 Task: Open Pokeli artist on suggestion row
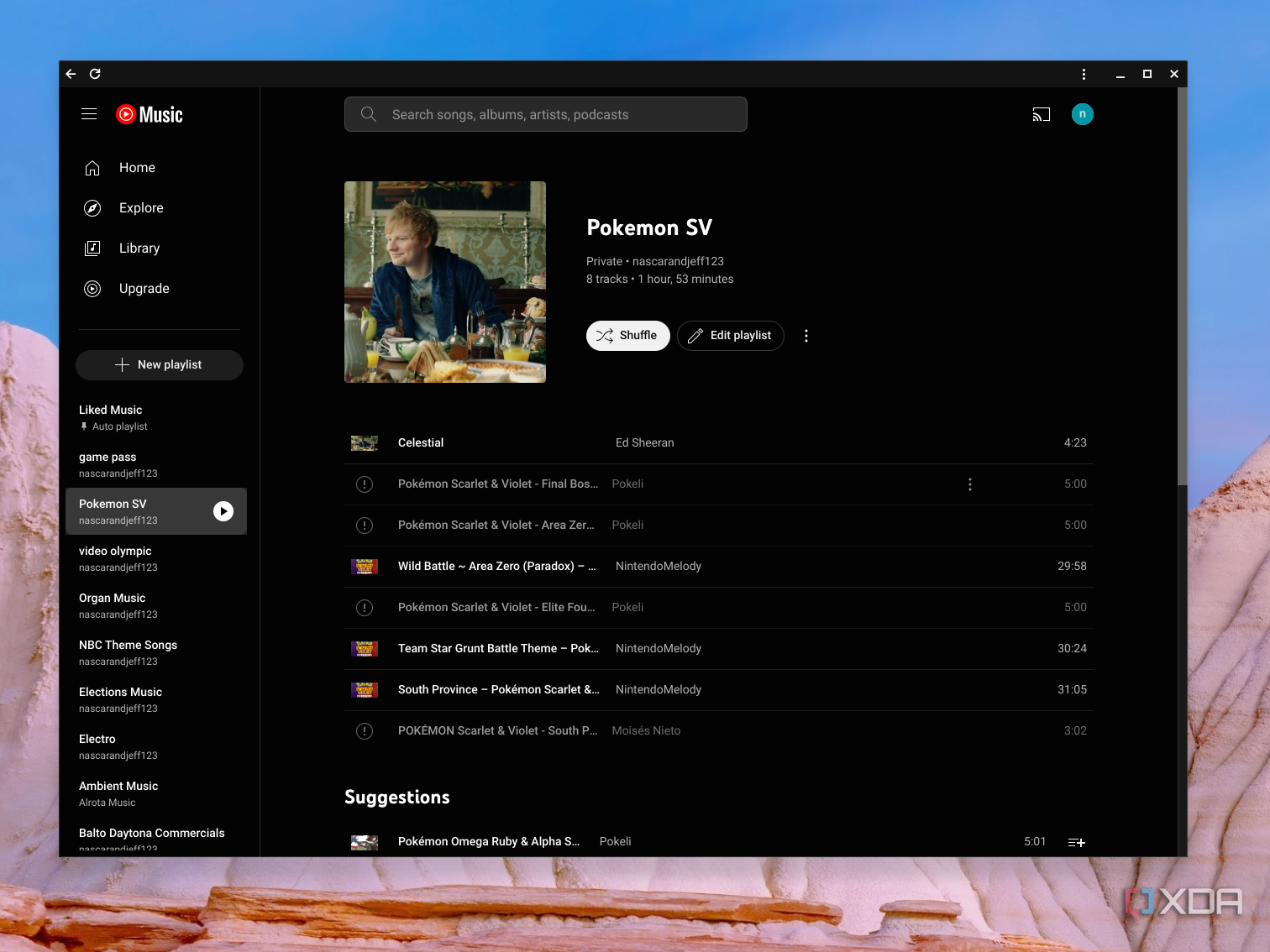point(615,841)
